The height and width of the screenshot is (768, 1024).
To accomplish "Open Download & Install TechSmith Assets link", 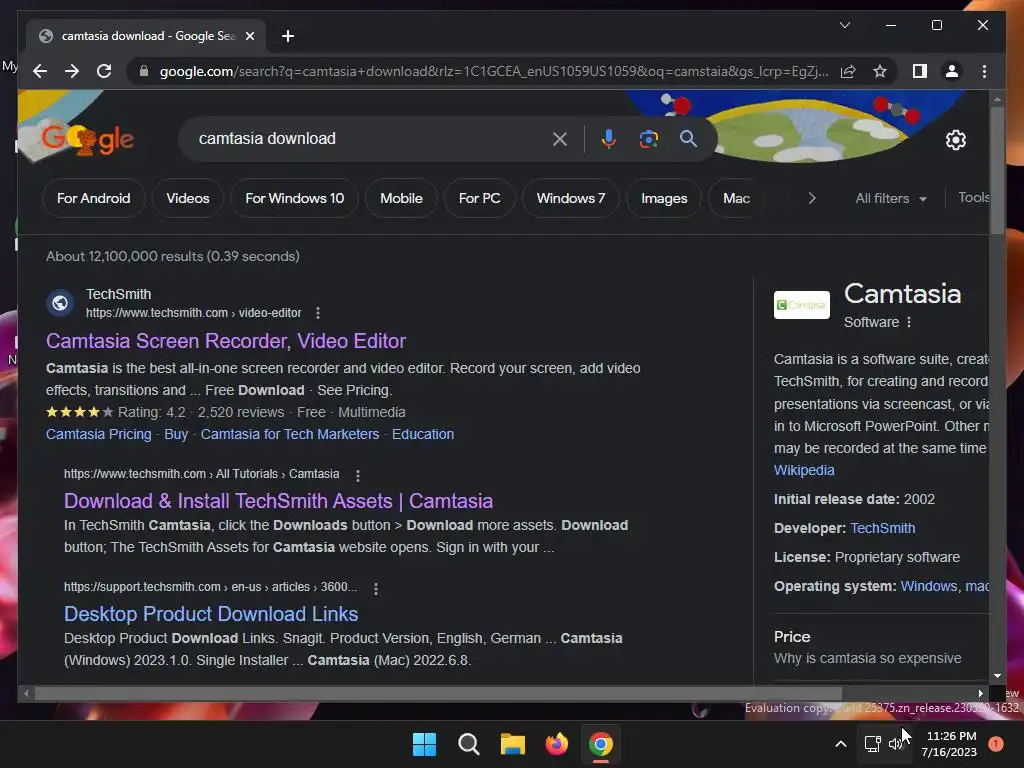I will [x=278, y=501].
